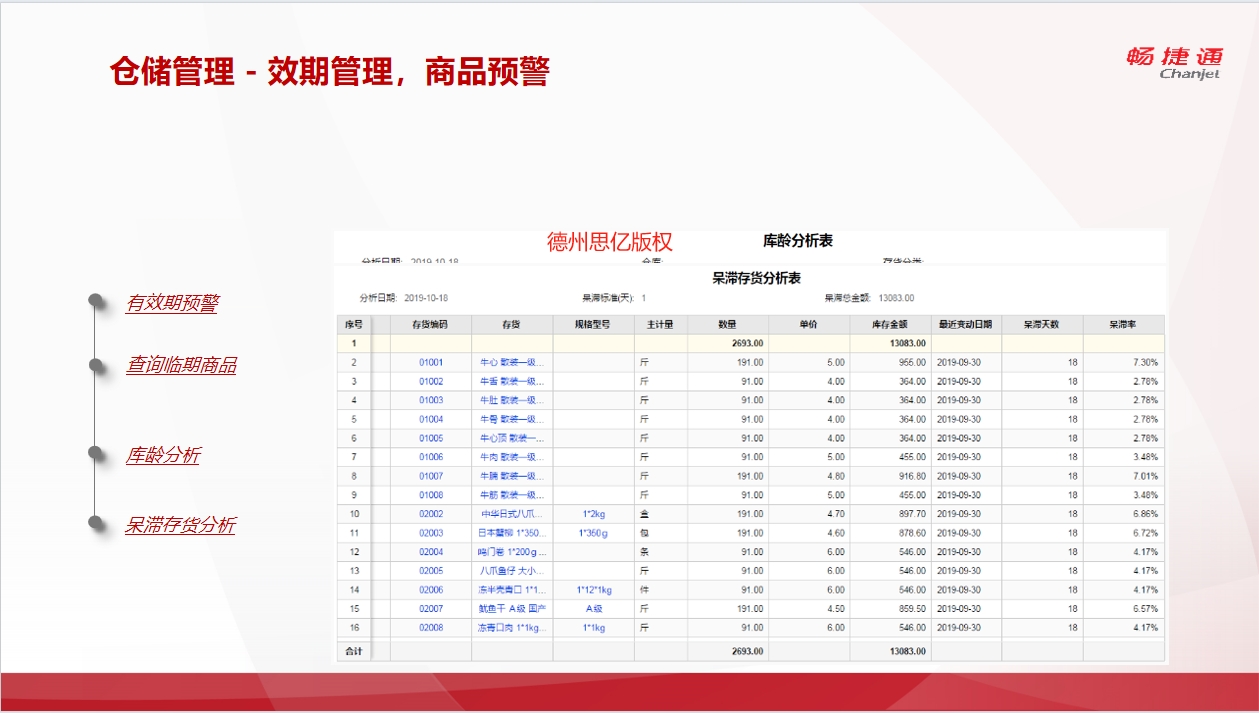Sort by the 存货编码 column header

pyautogui.click(x=430, y=324)
